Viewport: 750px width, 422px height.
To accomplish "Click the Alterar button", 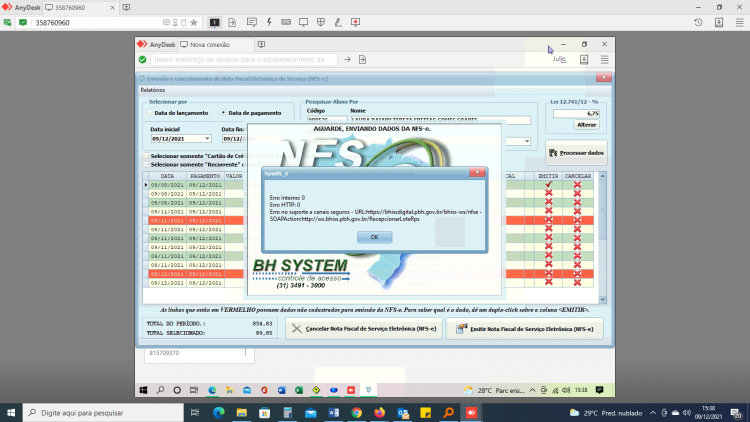I will (x=586, y=125).
